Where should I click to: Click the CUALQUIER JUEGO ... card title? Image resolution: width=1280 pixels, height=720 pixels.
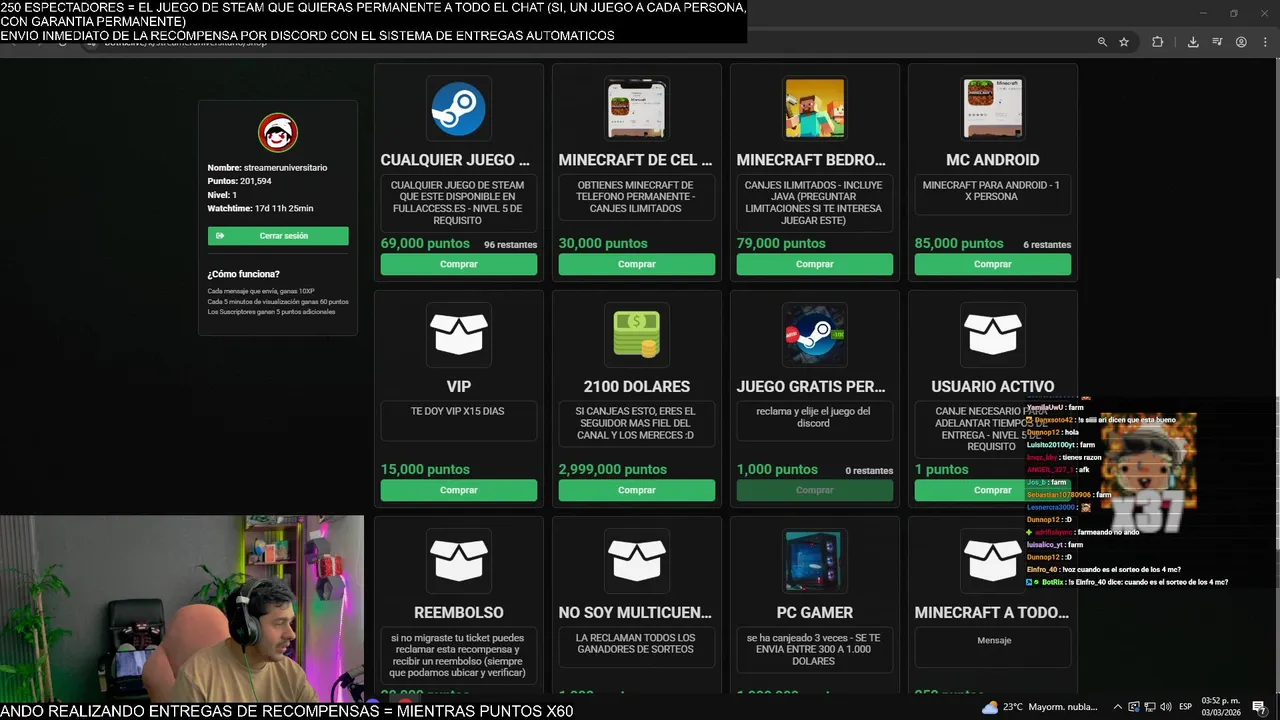[455, 160]
